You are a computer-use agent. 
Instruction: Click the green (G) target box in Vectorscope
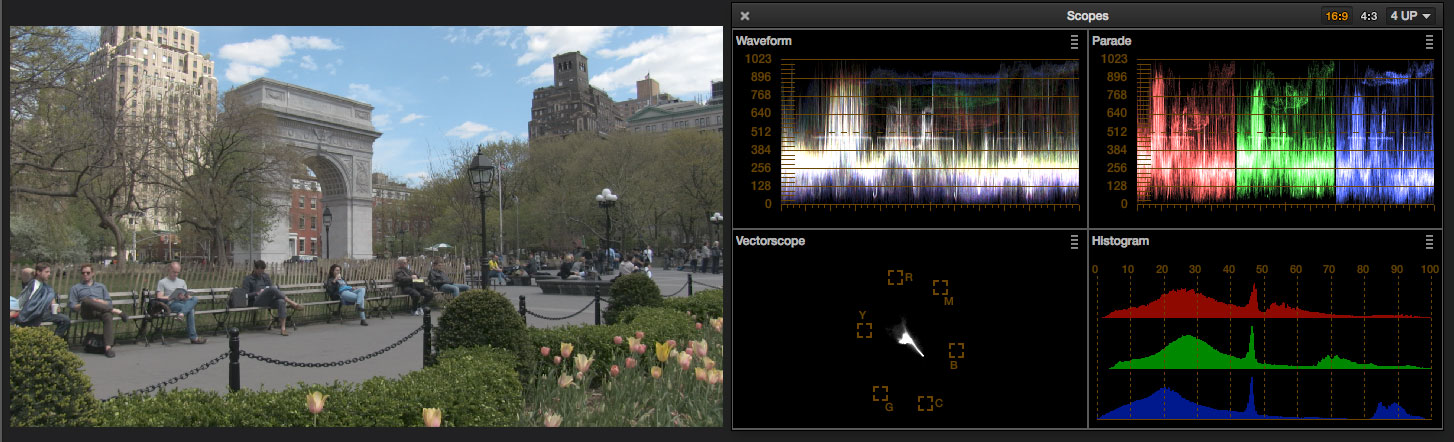pos(880,394)
